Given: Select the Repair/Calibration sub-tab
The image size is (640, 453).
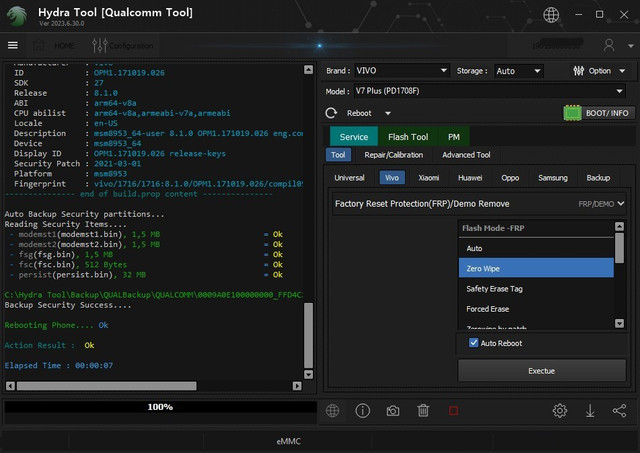Looking at the screenshot, I should [393, 155].
